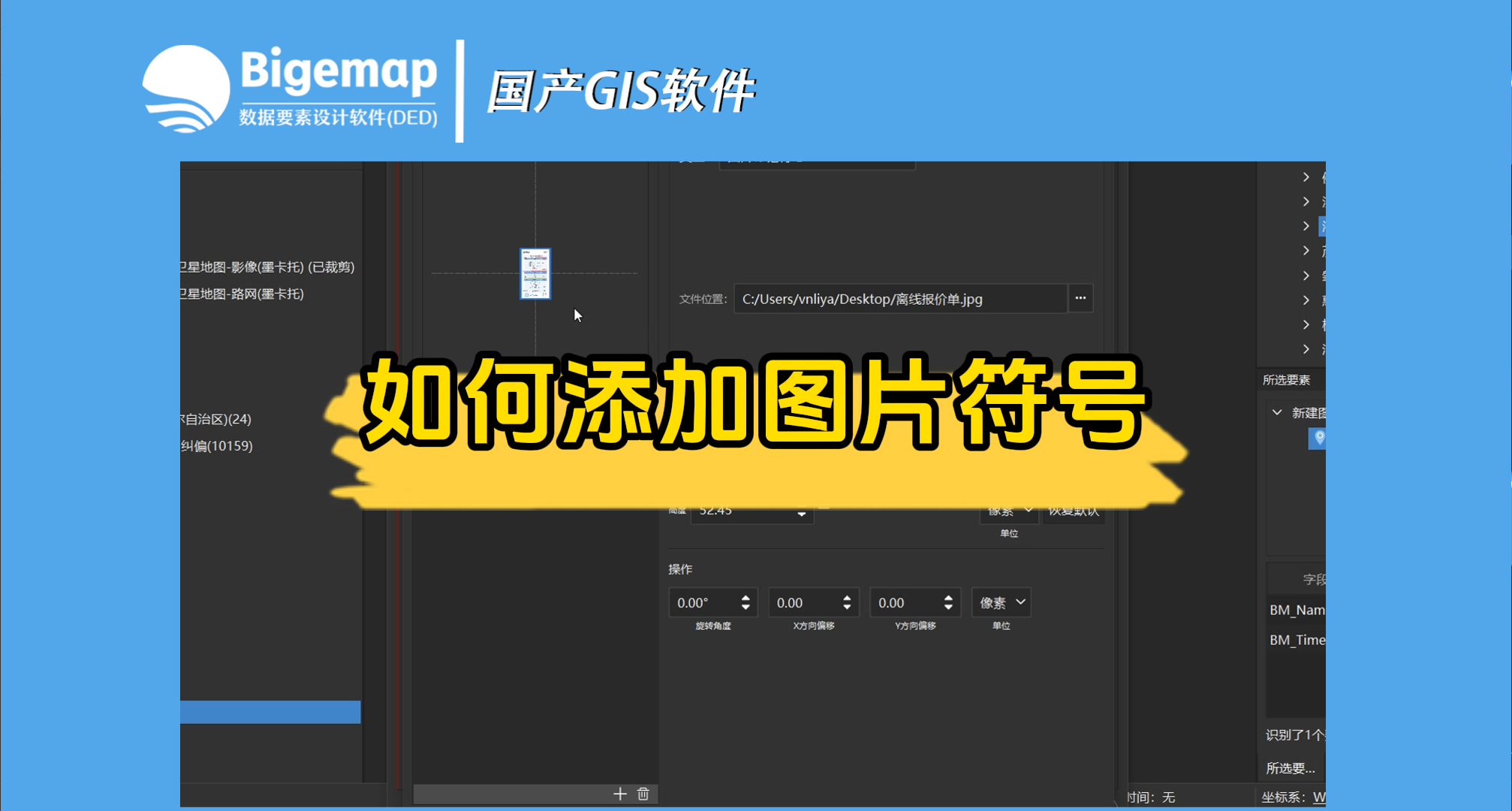
Task: Select the 卫星地图-路网(墨卡托) layer
Action: pos(248,294)
